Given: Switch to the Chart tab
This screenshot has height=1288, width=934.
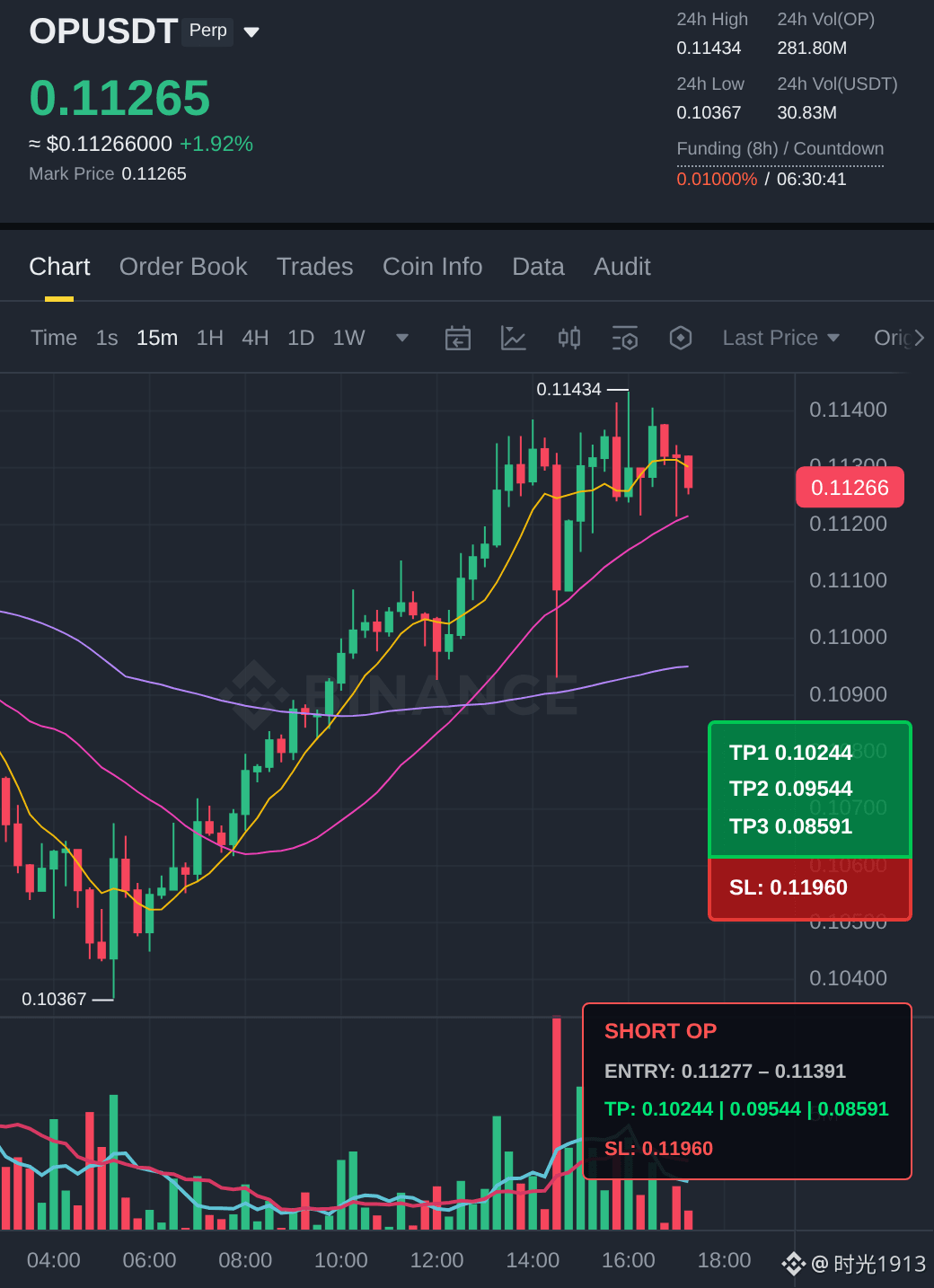Looking at the screenshot, I should click(x=59, y=267).
